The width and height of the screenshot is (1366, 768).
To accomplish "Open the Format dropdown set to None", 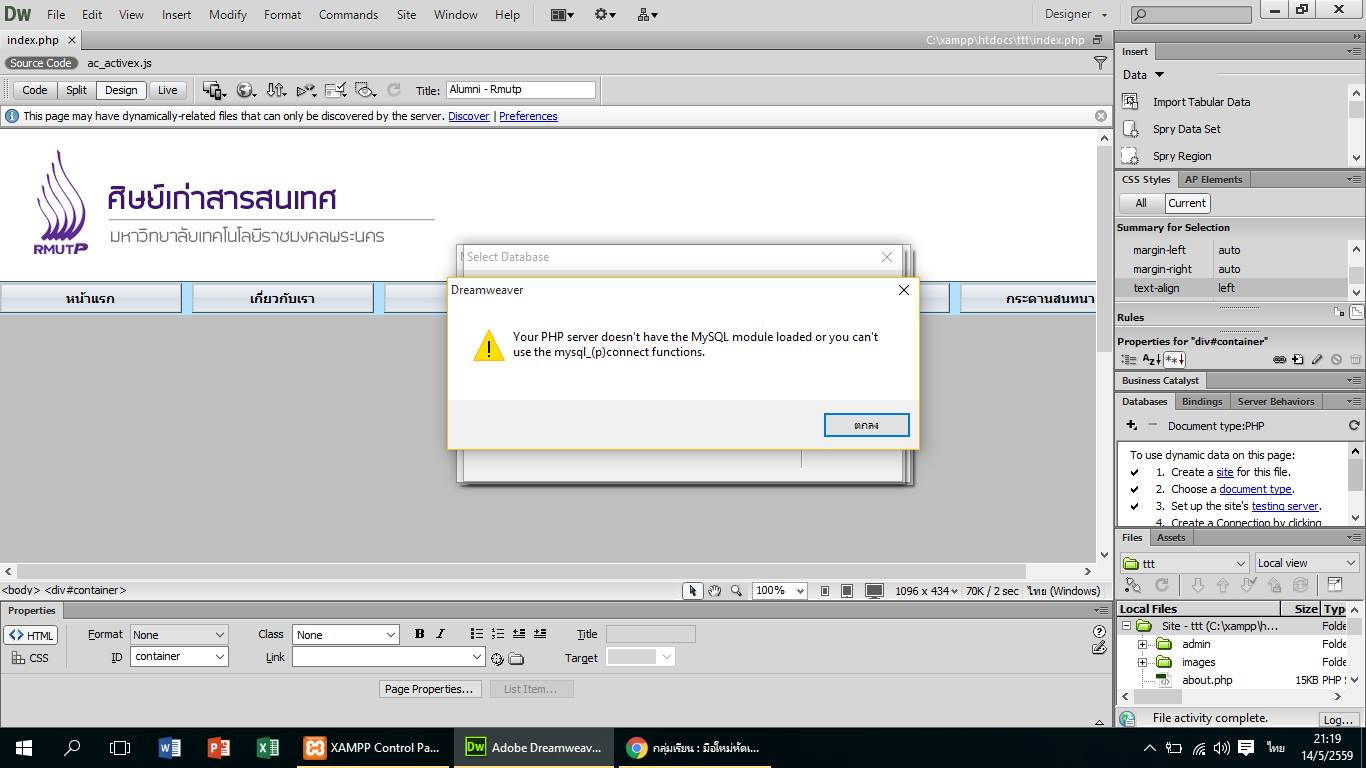I will coord(178,633).
